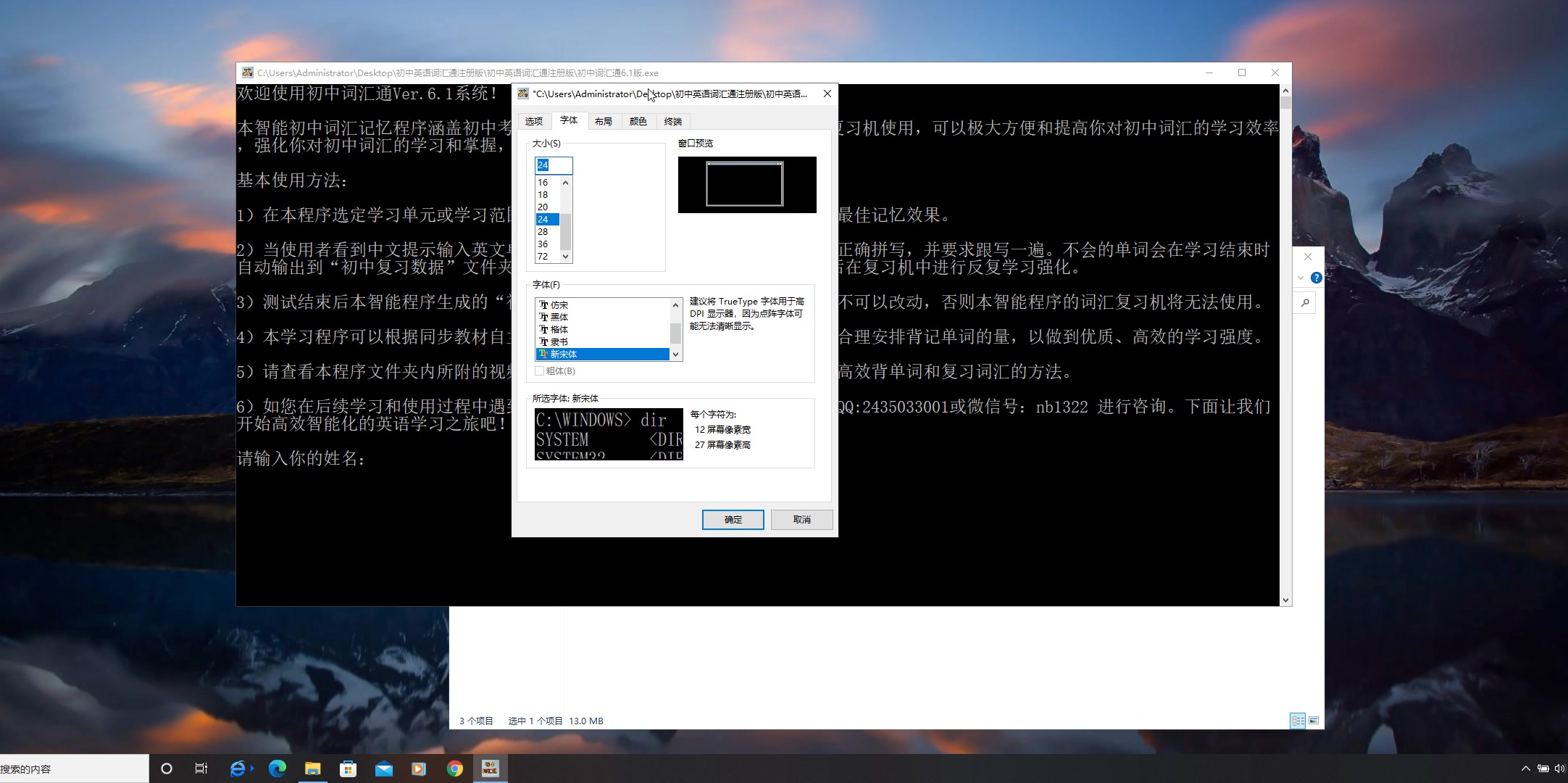The height and width of the screenshot is (783, 1568).
Task: Click console scrollbar down arrow
Action: [x=1285, y=600]
